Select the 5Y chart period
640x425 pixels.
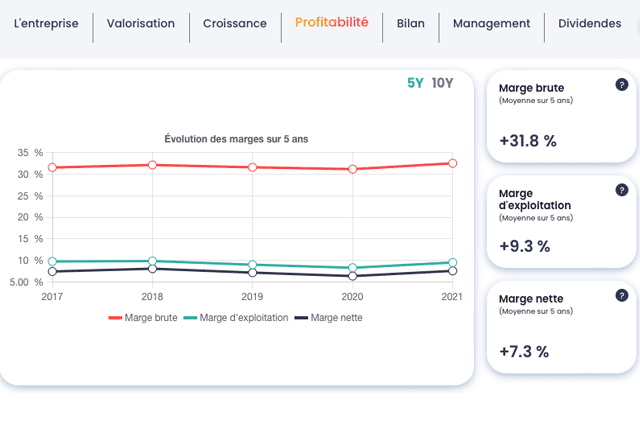415,83
